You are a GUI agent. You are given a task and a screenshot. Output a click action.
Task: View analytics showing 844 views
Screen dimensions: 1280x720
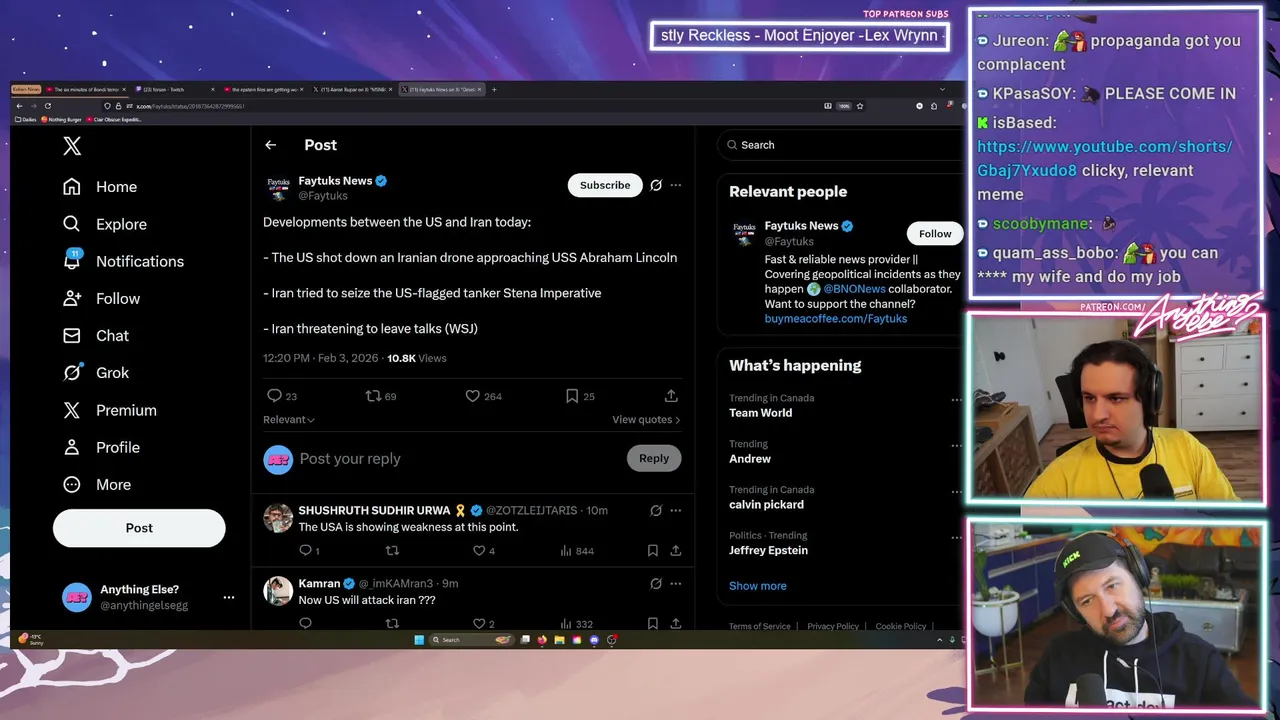click(577, 550)
